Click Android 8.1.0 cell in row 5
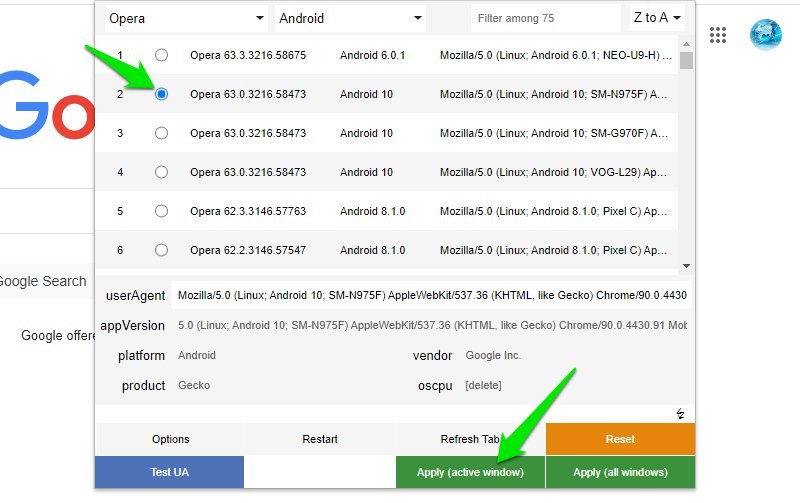Screen dimensions: 800x503 click(x=372, y=211)
